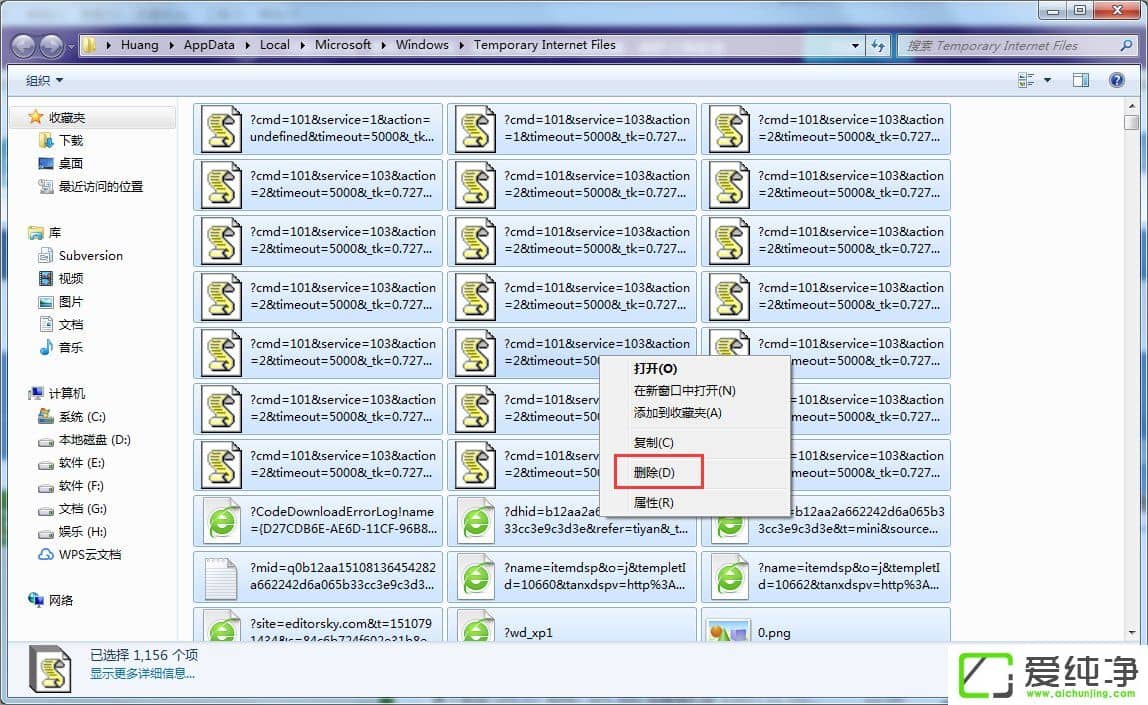Open the 下载 folder in favorites
The image size is (1148, 705).
[x=71, y=140]
